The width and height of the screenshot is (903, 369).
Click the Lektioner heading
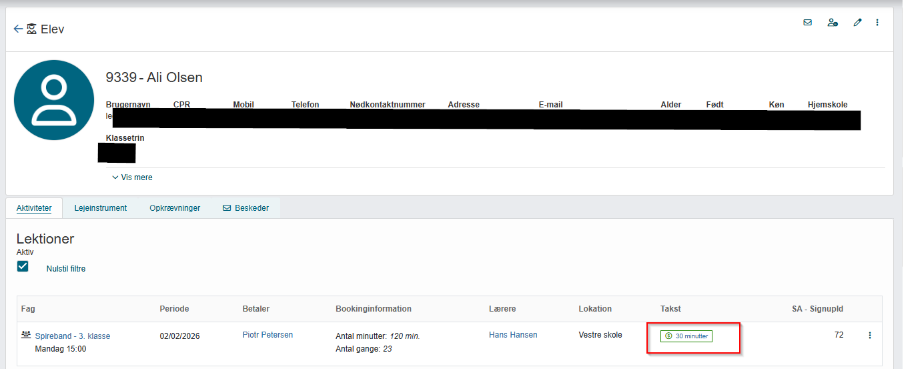45,238
